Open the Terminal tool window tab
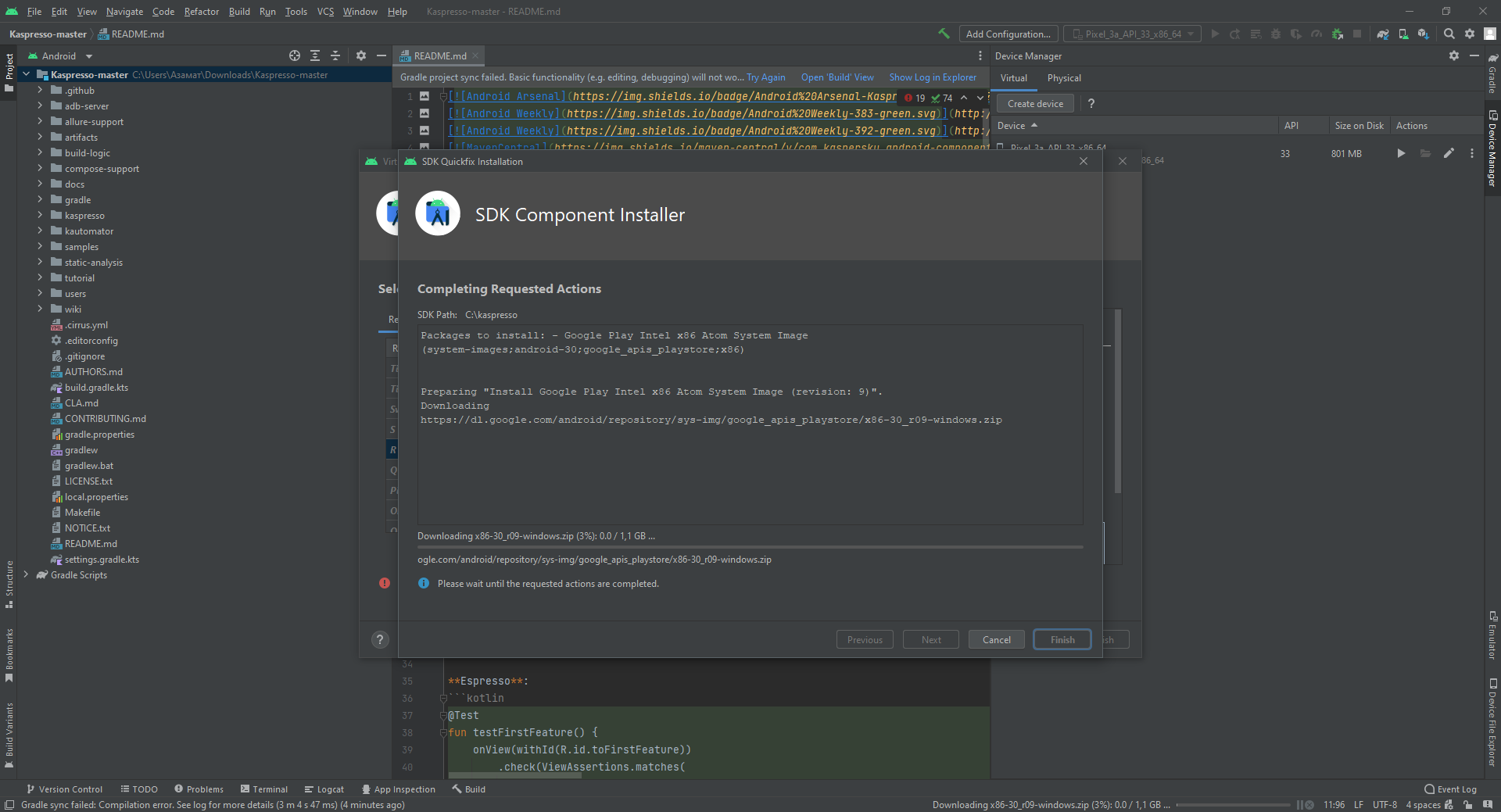Viewport: 1501px width, 812px height. (x=264, y=789)
